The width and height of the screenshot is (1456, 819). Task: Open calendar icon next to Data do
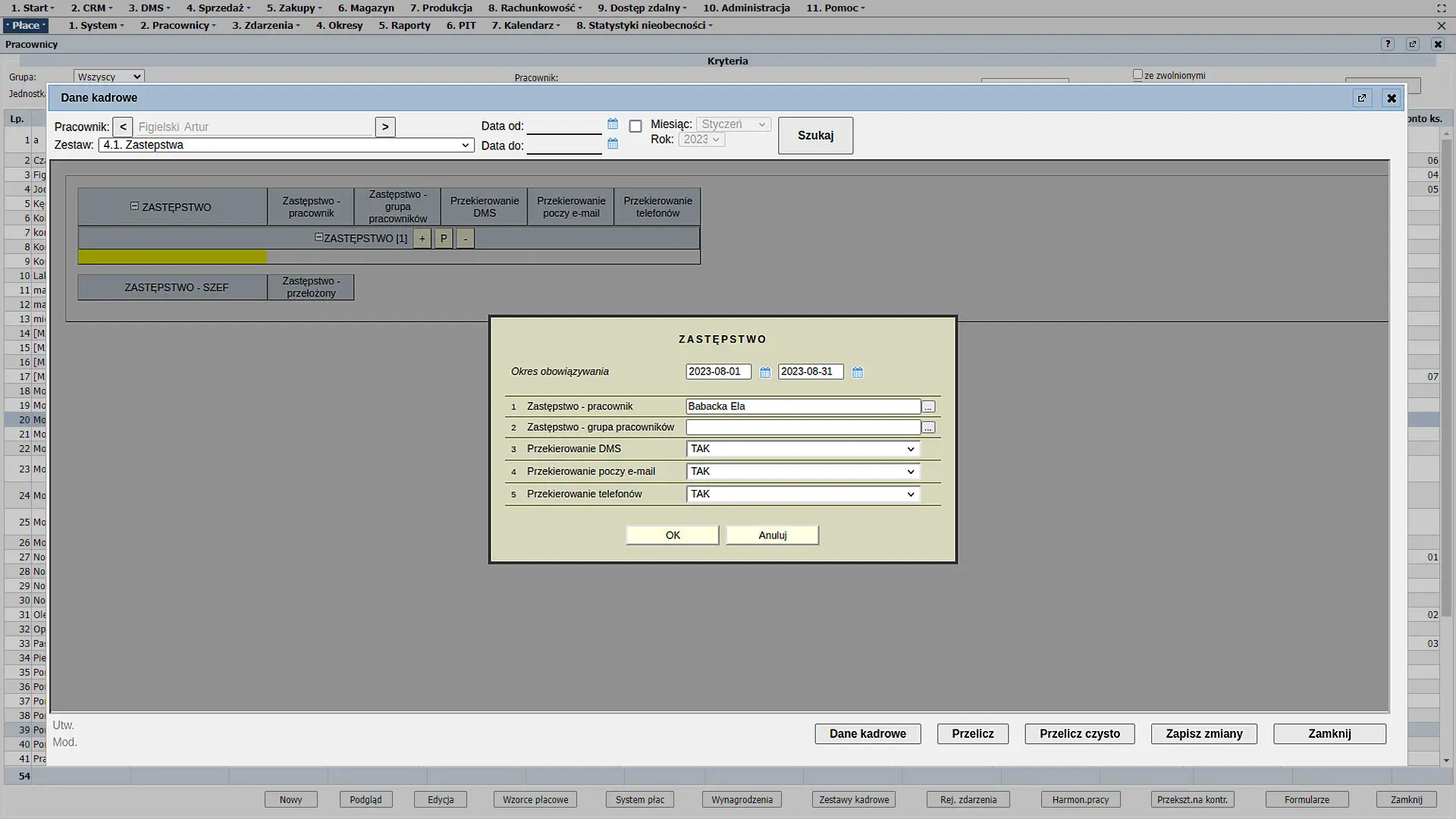click(x=613, y=144)
